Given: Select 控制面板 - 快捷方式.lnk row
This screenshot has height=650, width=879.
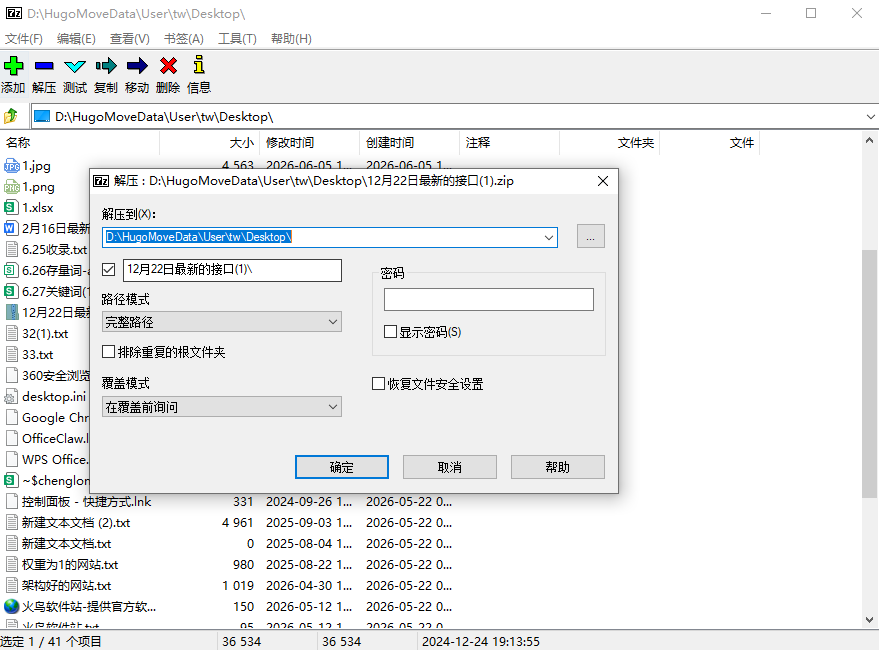Looking at the screenshot, I should click(x=229, y=501).
